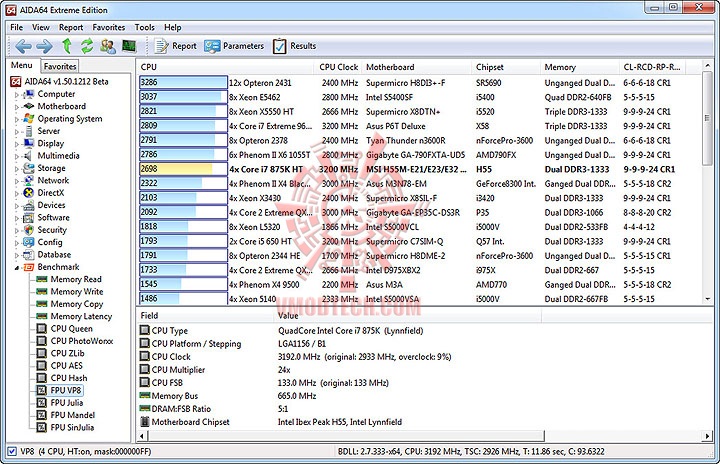The image size is (720, 464).
Task: Select Memory Write benchmark icon
Action: tap(42, 291)
